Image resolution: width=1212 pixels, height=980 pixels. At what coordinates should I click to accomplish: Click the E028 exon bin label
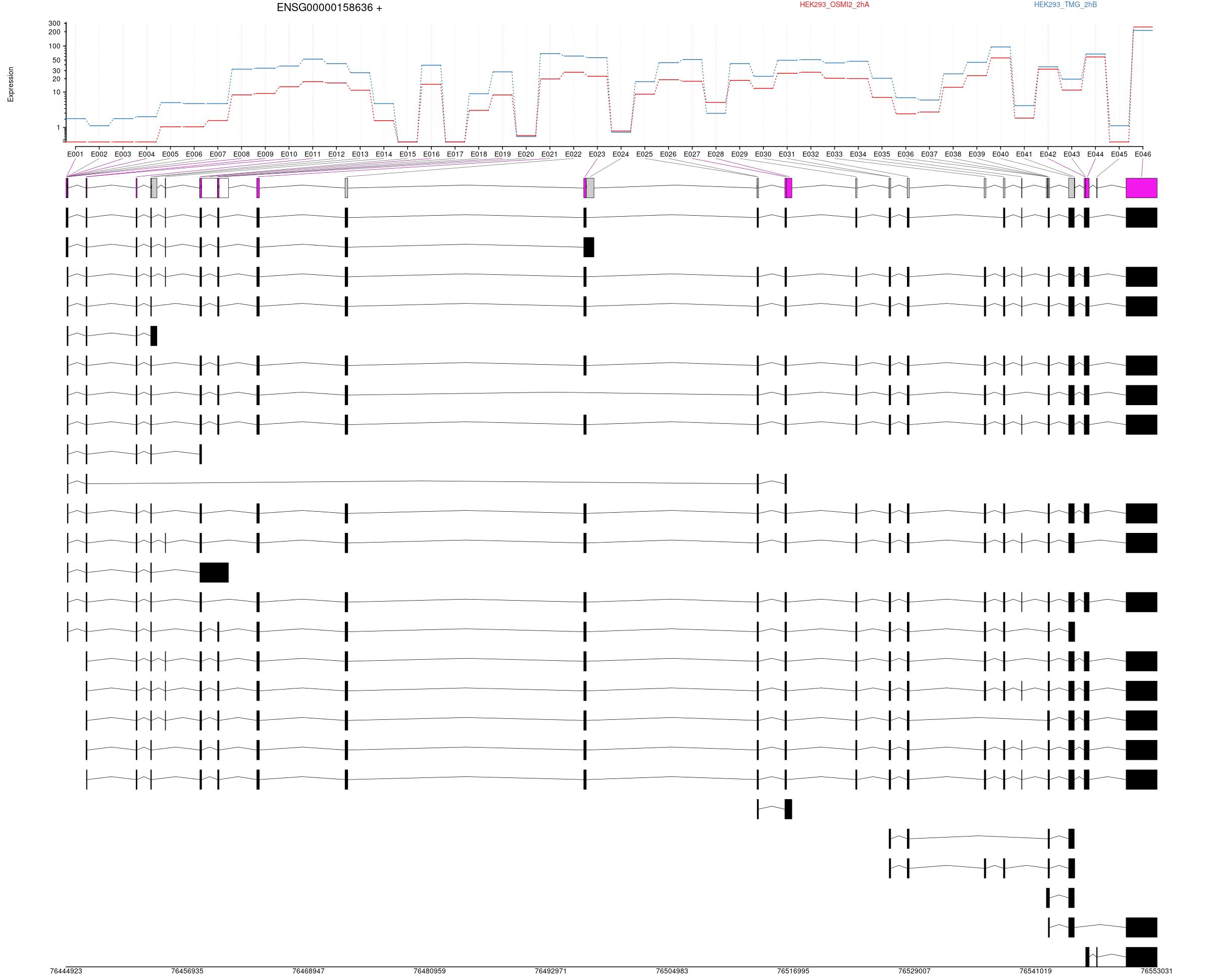tap(716, 154)
